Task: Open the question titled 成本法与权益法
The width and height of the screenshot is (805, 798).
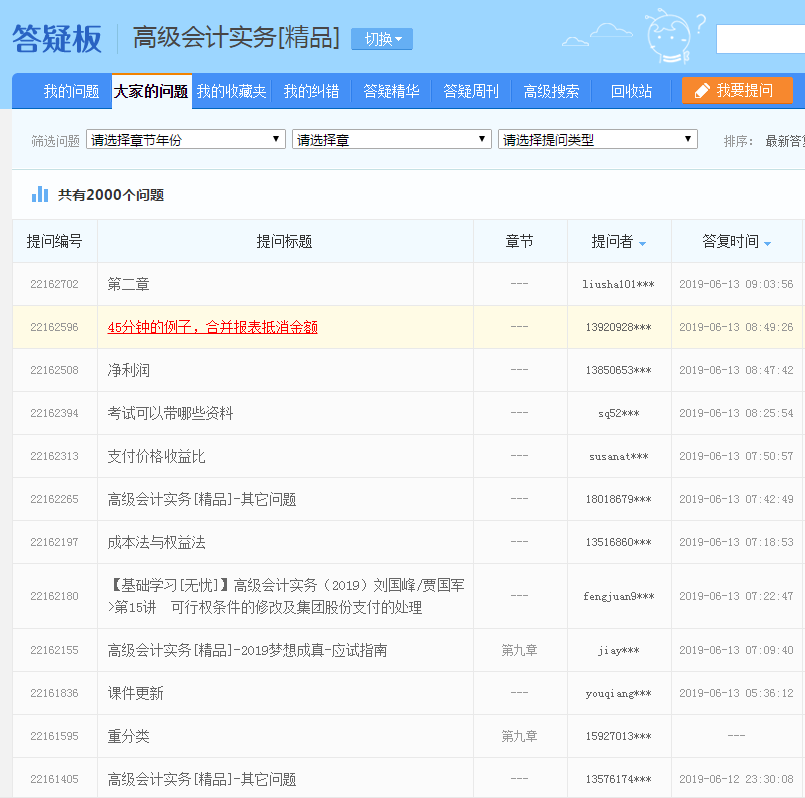Action: [156, 542]
